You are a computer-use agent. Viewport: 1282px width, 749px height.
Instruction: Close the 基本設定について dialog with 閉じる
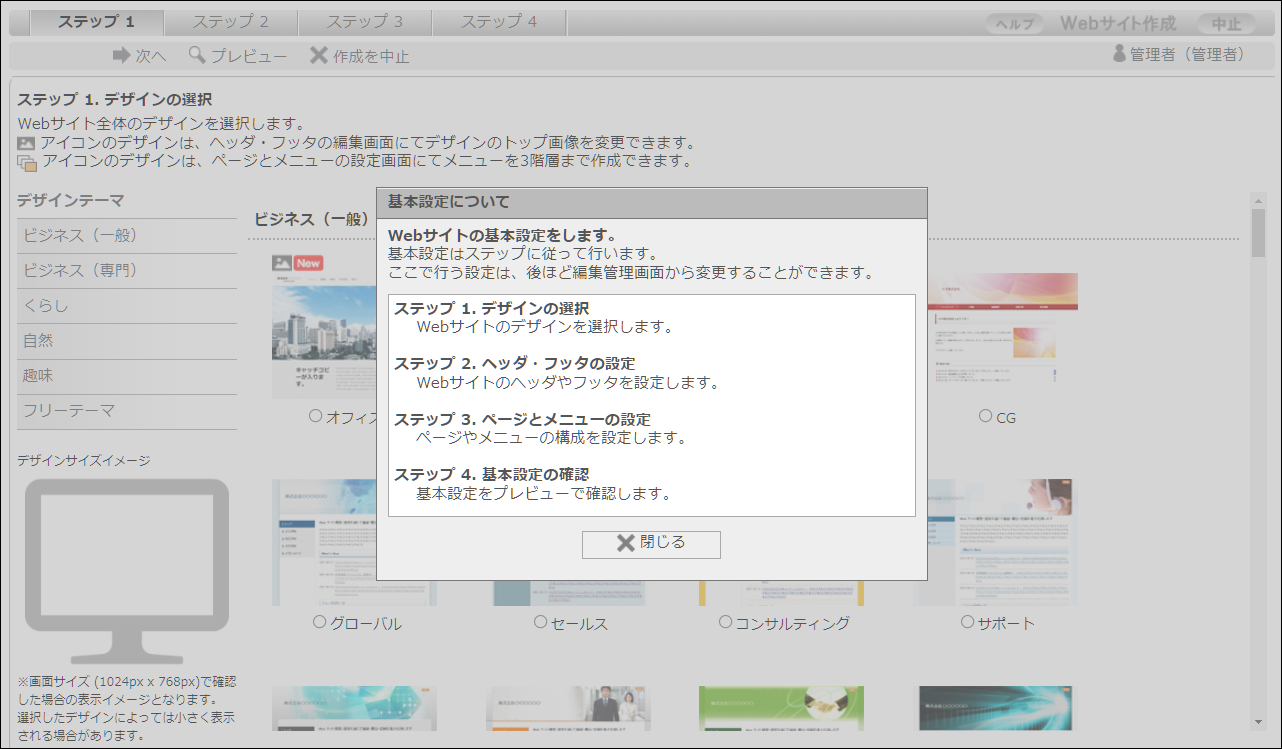[651, 543]
